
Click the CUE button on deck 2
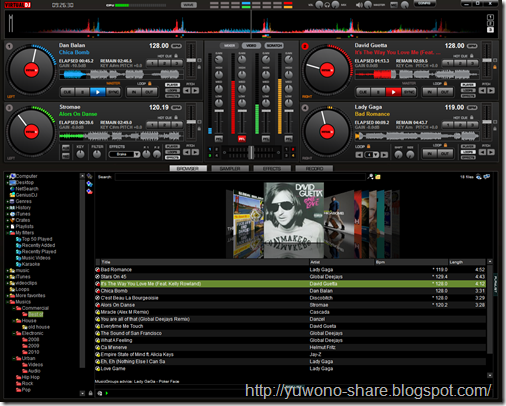(363, 92)
